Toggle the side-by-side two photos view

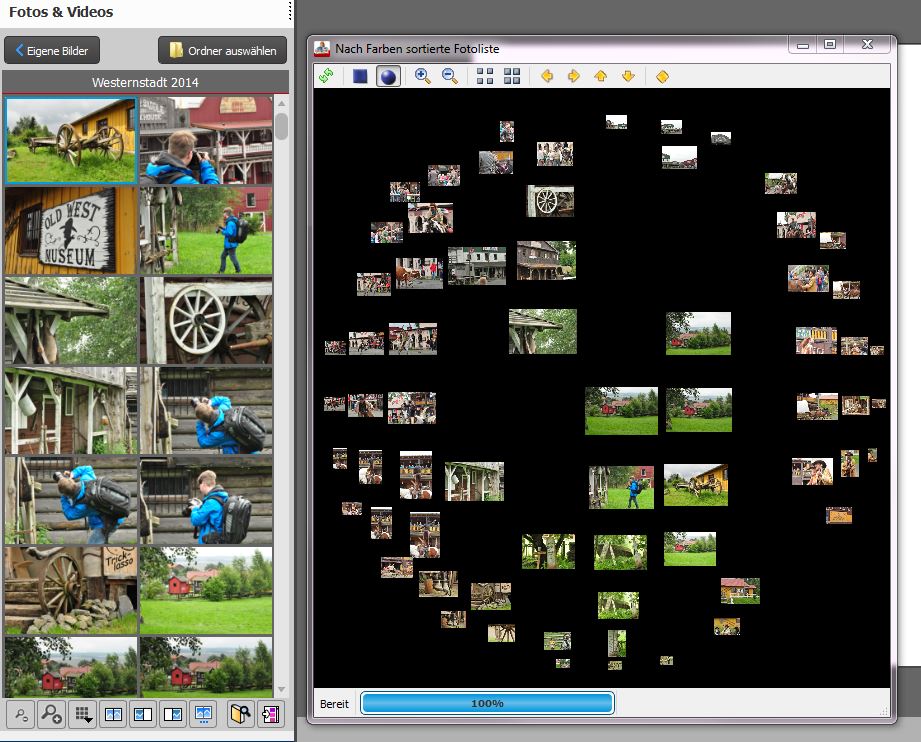(113, 714)
